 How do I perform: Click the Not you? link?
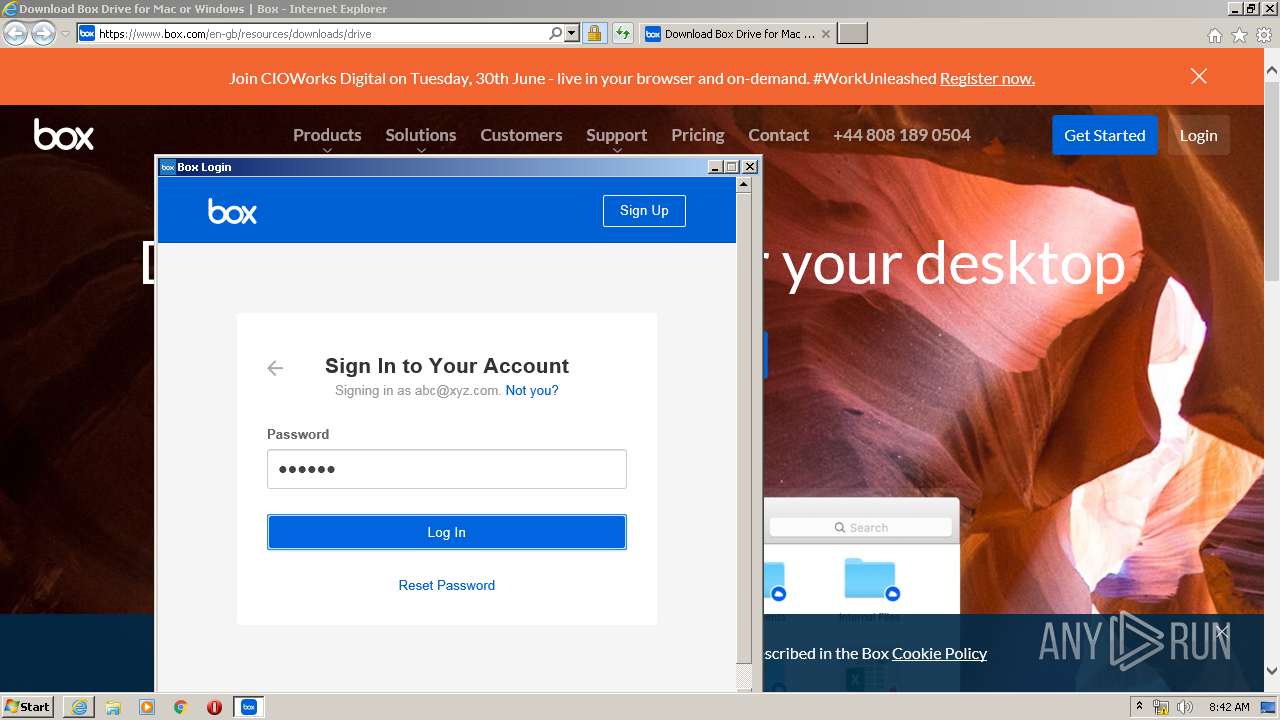(x=532, y=390)
